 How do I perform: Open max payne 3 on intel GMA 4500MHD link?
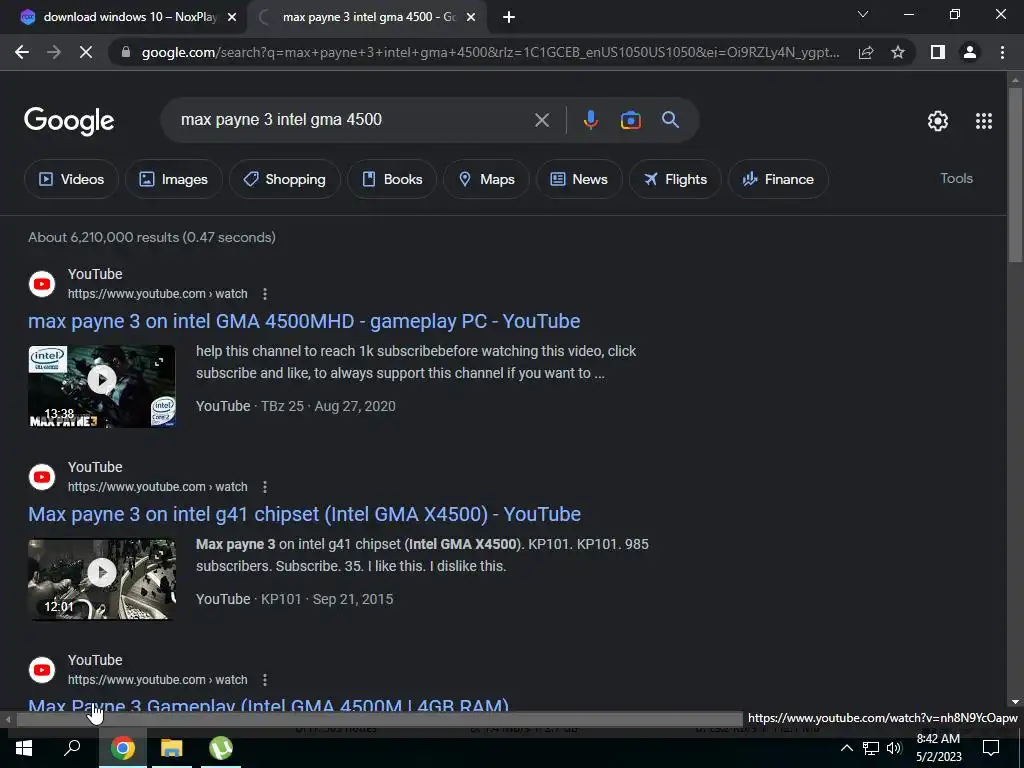coord(304,321)
